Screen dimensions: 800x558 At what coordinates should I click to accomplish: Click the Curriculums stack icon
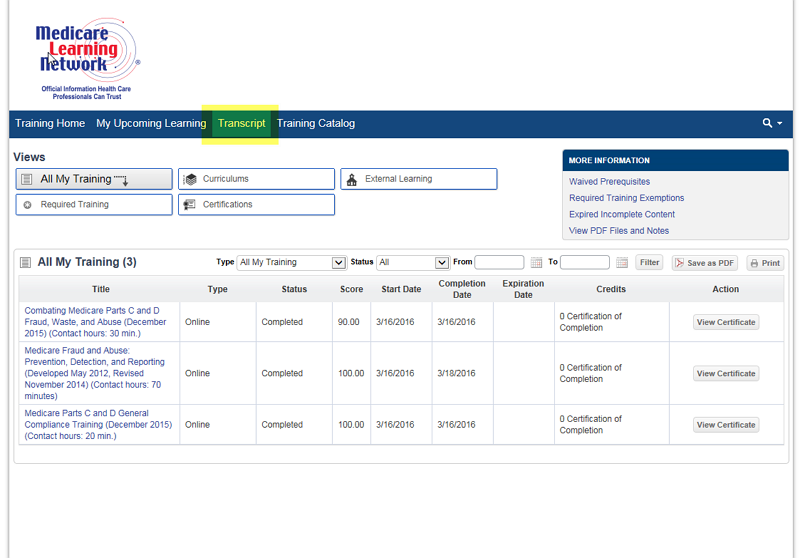click(190, 179)
